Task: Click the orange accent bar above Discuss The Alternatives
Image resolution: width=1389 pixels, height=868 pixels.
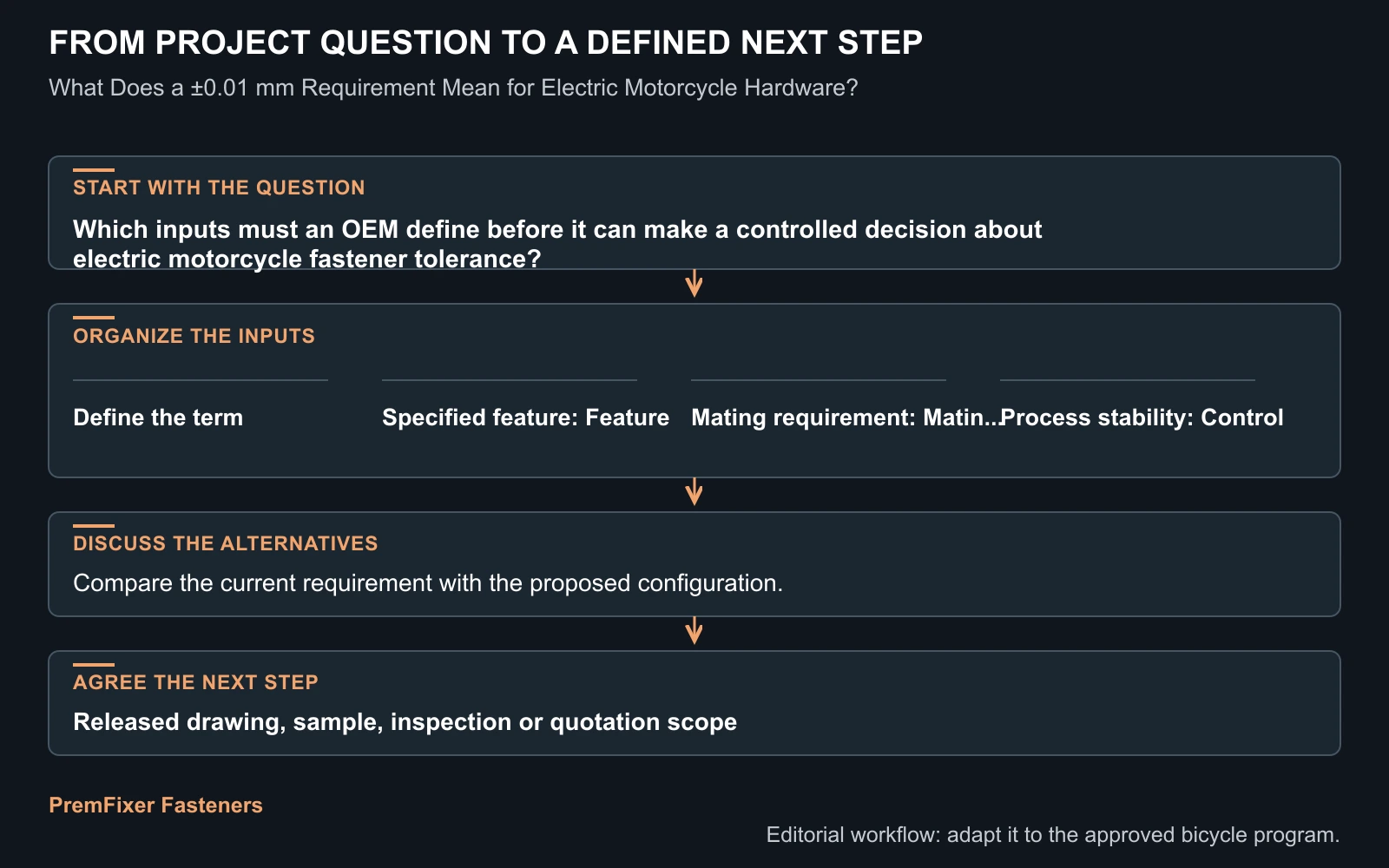Action: (94, 526)
